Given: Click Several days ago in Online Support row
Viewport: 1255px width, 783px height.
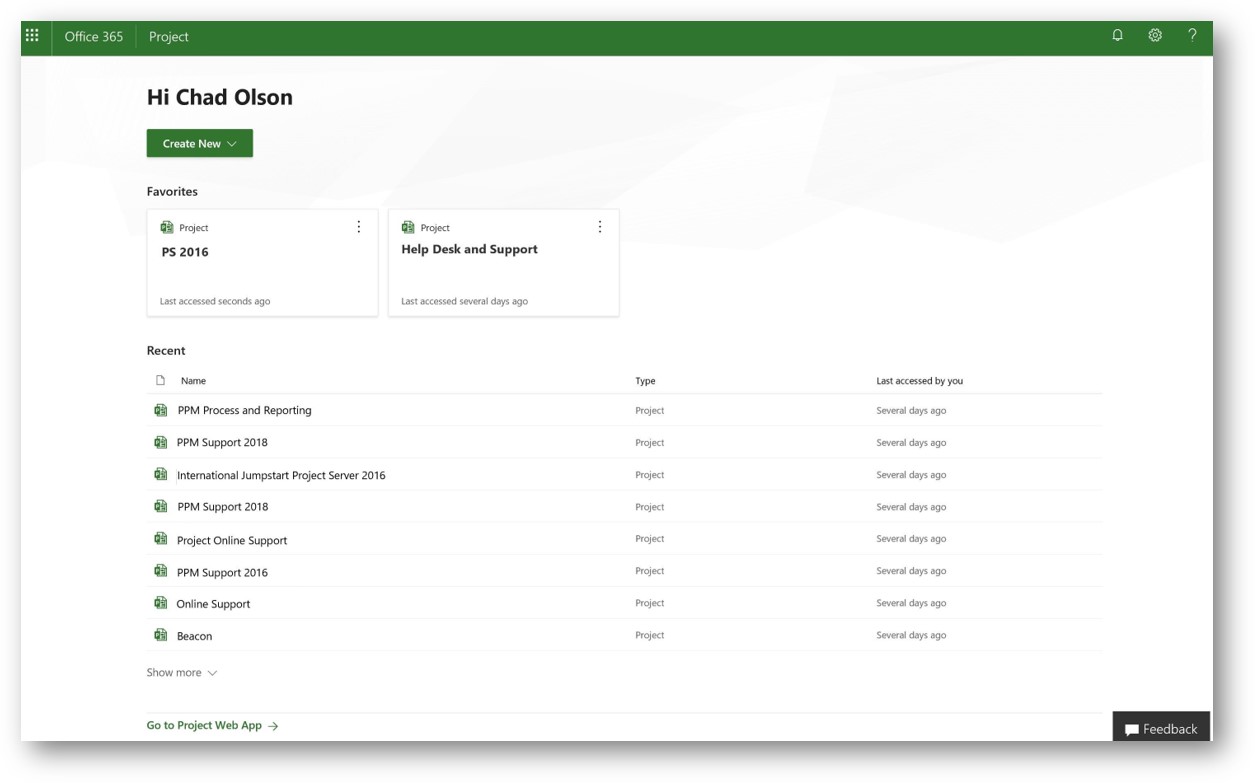Looking at the screenshot, I should coord(911,603).
